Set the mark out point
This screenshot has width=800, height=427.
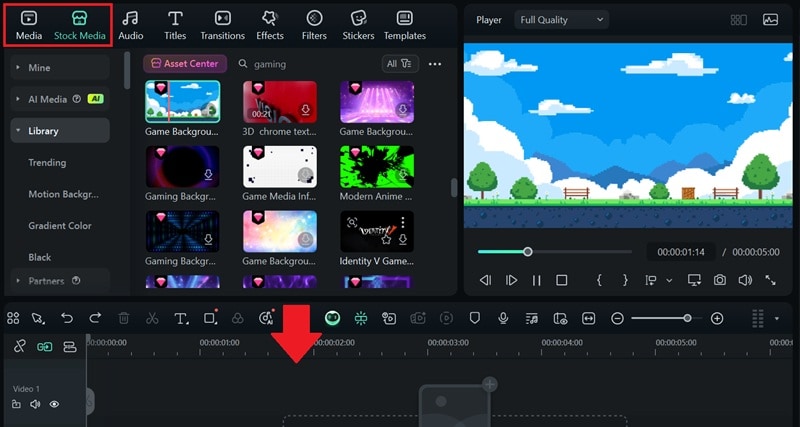(x=625, y=280)
